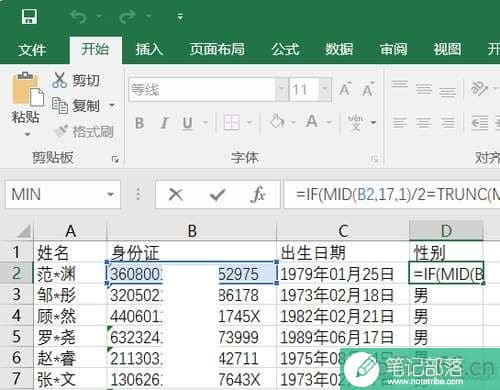Switch to the 审阅 tab
The height and width of the screenshot is (390, 500).
[393, 50]
